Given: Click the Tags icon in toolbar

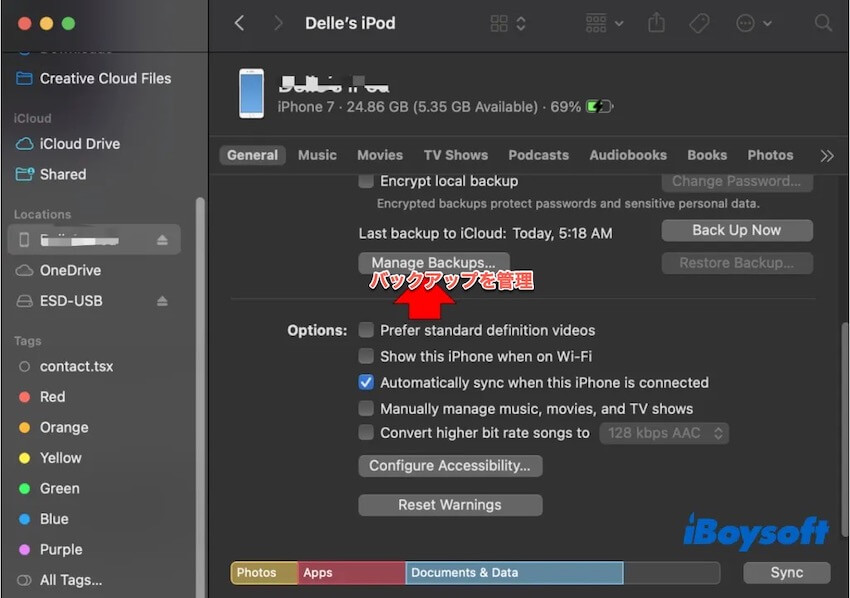Looking at the screenshot, I should 700,23.
